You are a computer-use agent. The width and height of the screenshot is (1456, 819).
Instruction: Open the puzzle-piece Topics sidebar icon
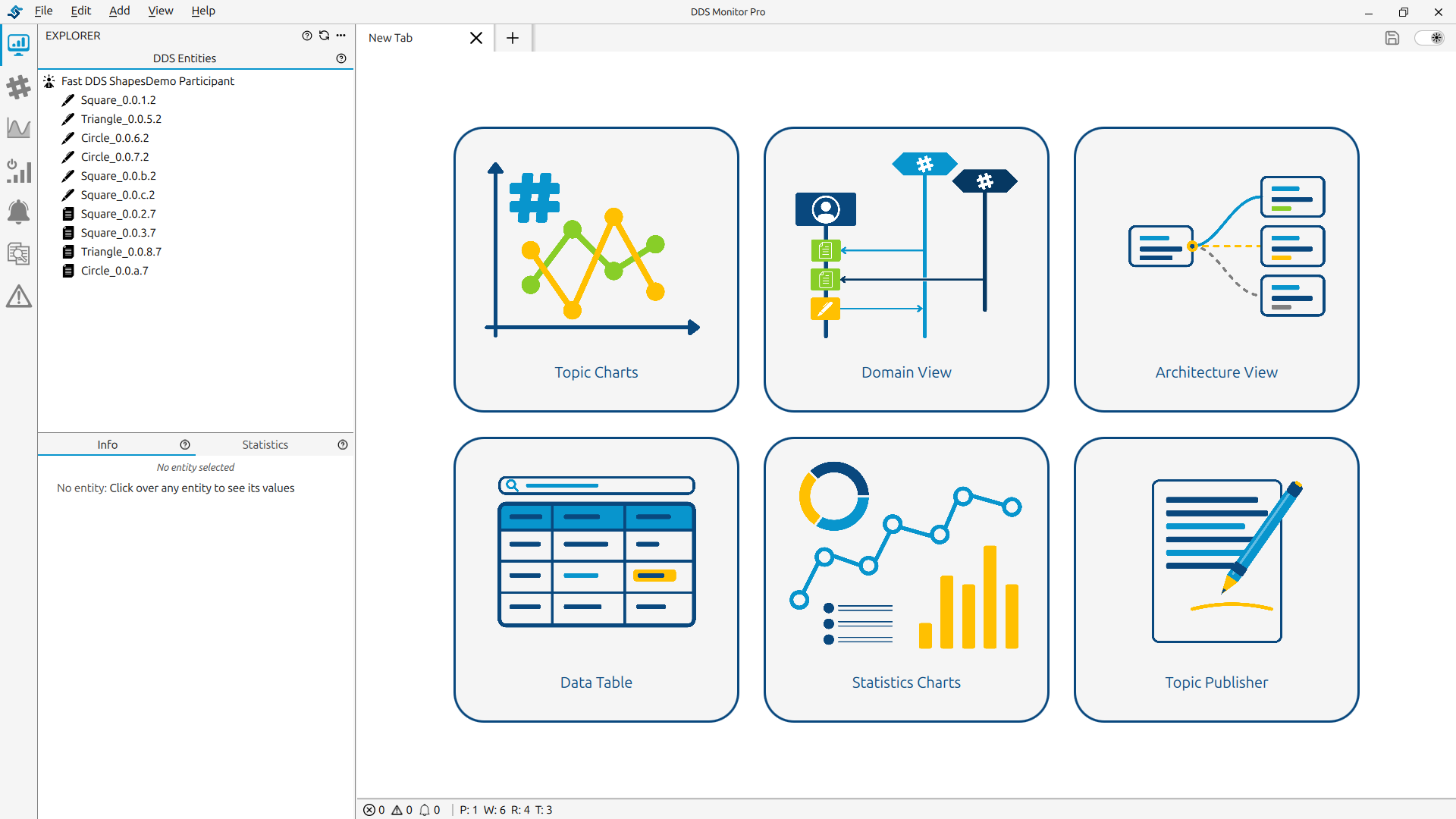point(18,87)
